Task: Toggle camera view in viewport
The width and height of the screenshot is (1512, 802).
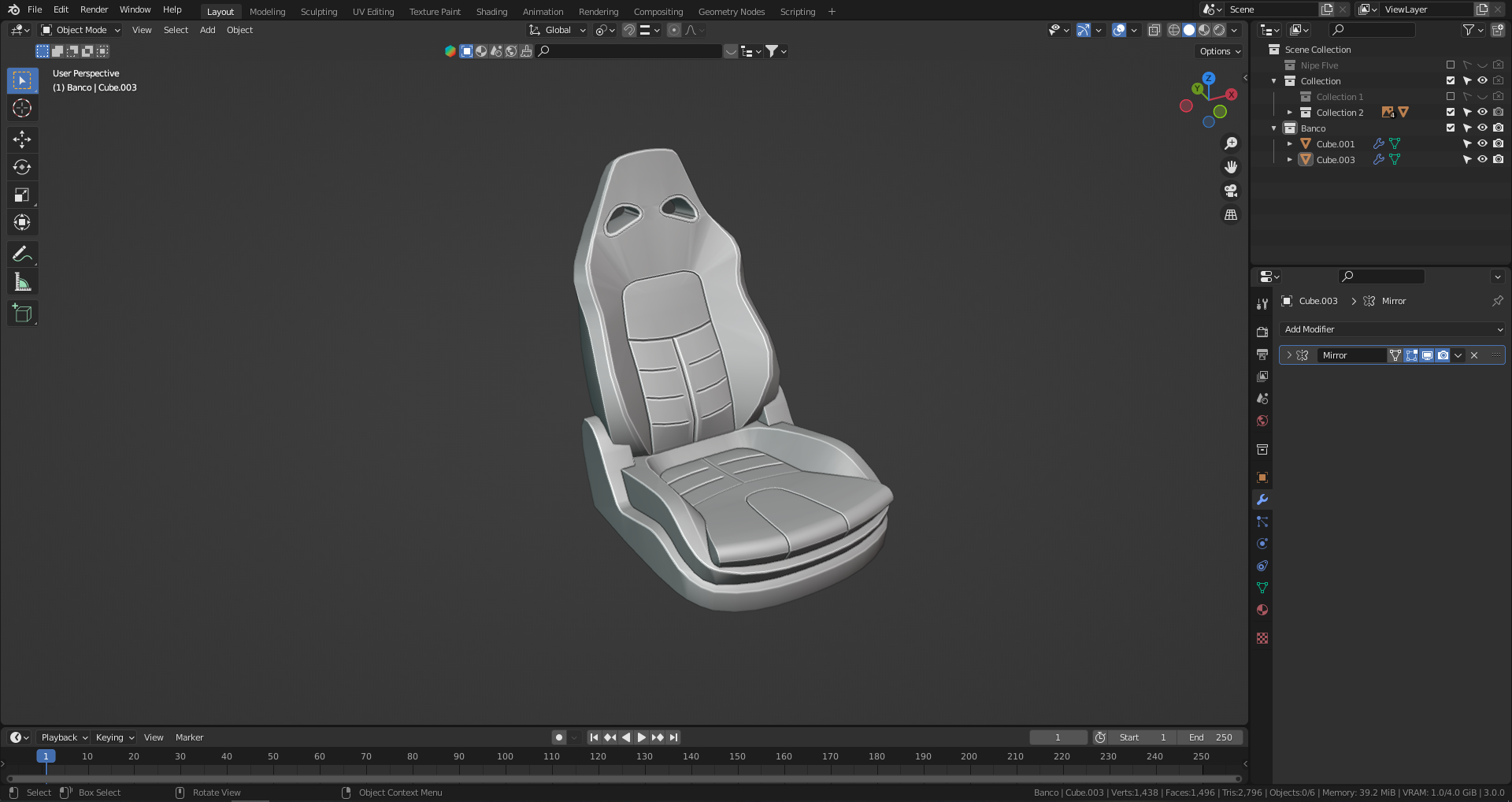Action: tap(1231, 191)
